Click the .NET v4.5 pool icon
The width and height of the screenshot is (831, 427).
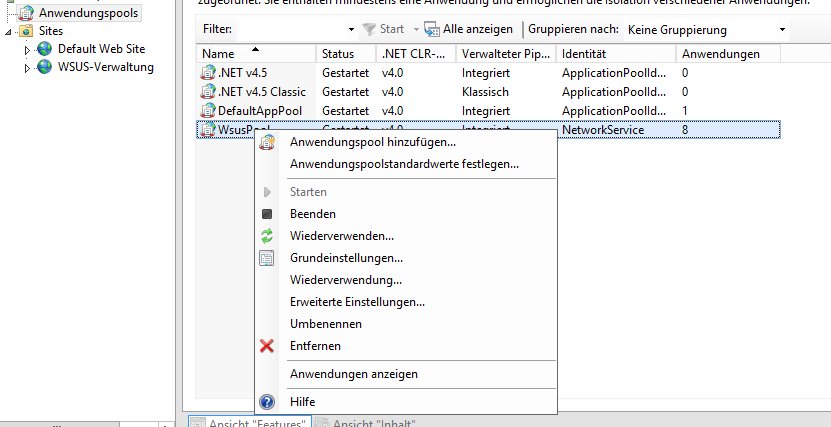point(208,73)
